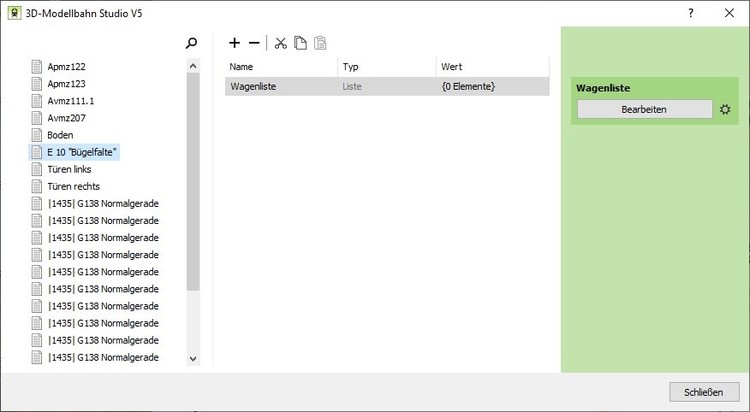Screen dimensions: 750x412
Task: Select Avmz207 in the object list
Action: click(x=66, y=118)
